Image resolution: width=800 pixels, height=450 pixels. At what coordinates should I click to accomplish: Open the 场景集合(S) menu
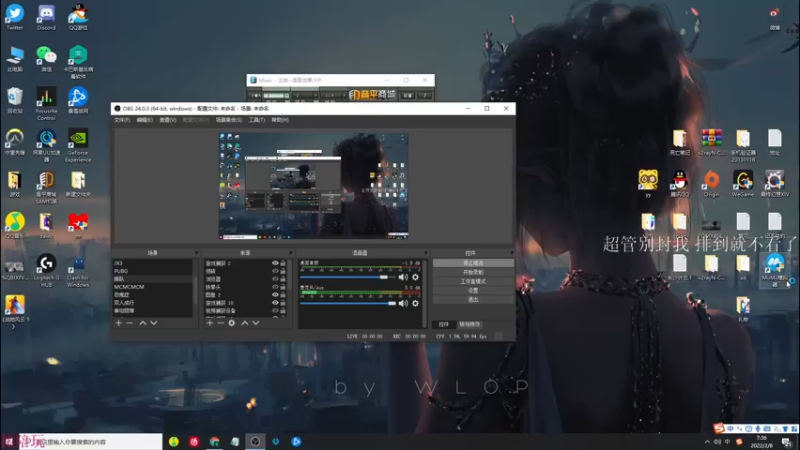click(x=229, y=120)
